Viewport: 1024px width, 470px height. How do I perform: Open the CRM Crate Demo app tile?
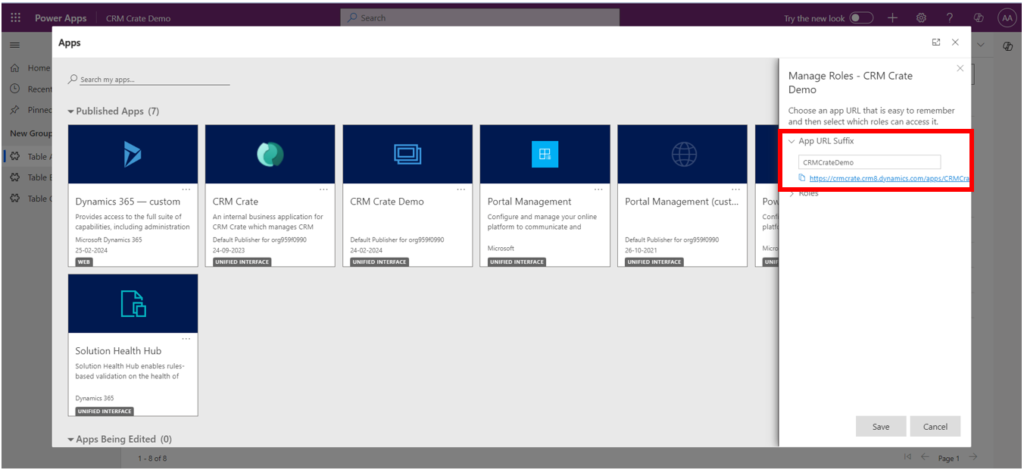coord(408,196)
